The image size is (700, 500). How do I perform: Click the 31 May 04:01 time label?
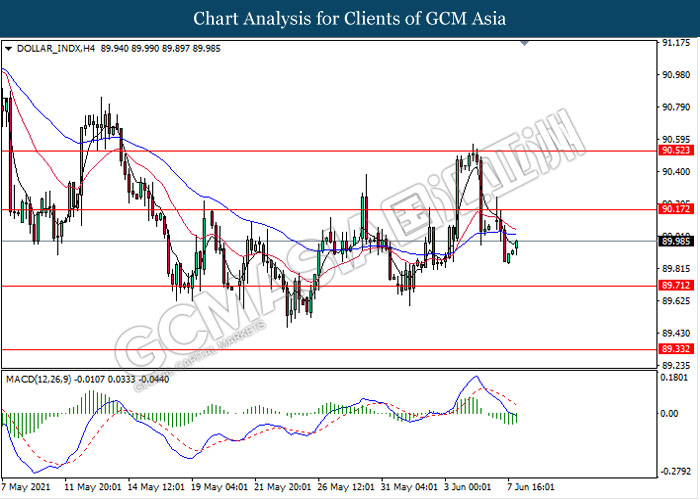409,487
